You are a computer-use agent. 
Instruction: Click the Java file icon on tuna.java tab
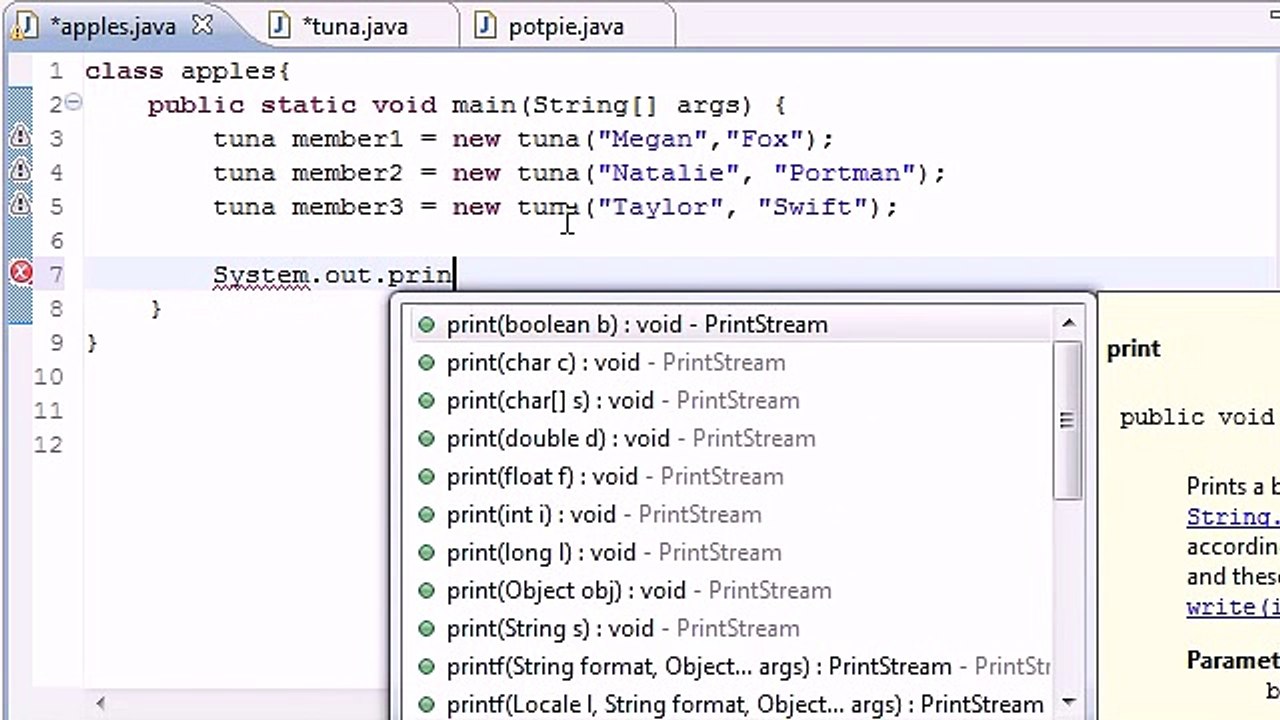(x=280, y=27)
